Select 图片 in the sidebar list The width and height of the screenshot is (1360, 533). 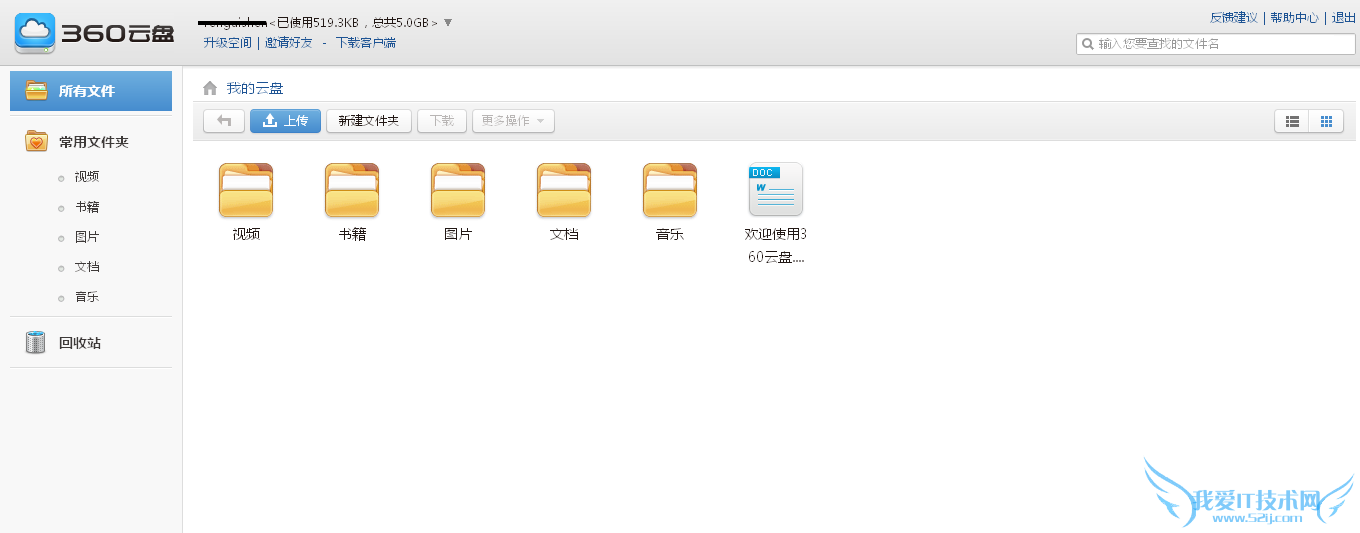pos(87,237)
